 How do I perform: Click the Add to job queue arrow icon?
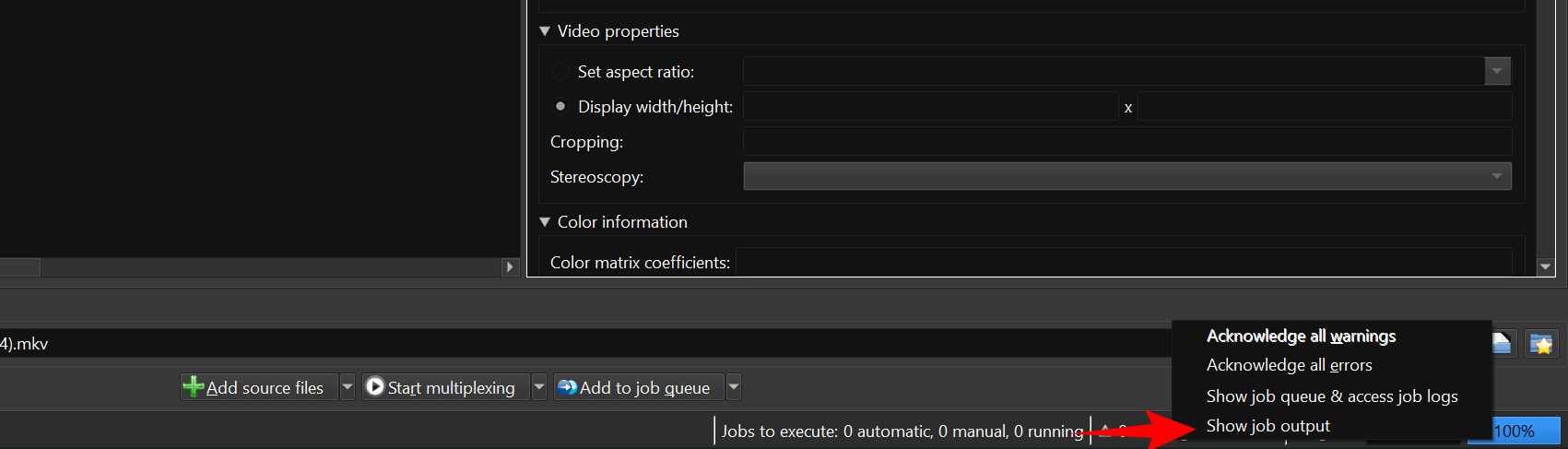tap(568, 387)
